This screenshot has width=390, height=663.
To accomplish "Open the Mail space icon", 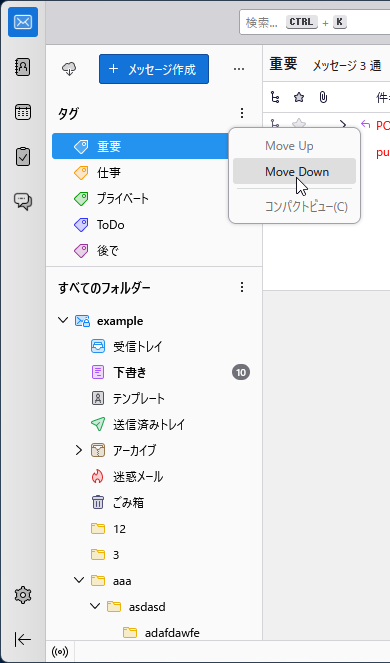I will (x=23, y=22).
